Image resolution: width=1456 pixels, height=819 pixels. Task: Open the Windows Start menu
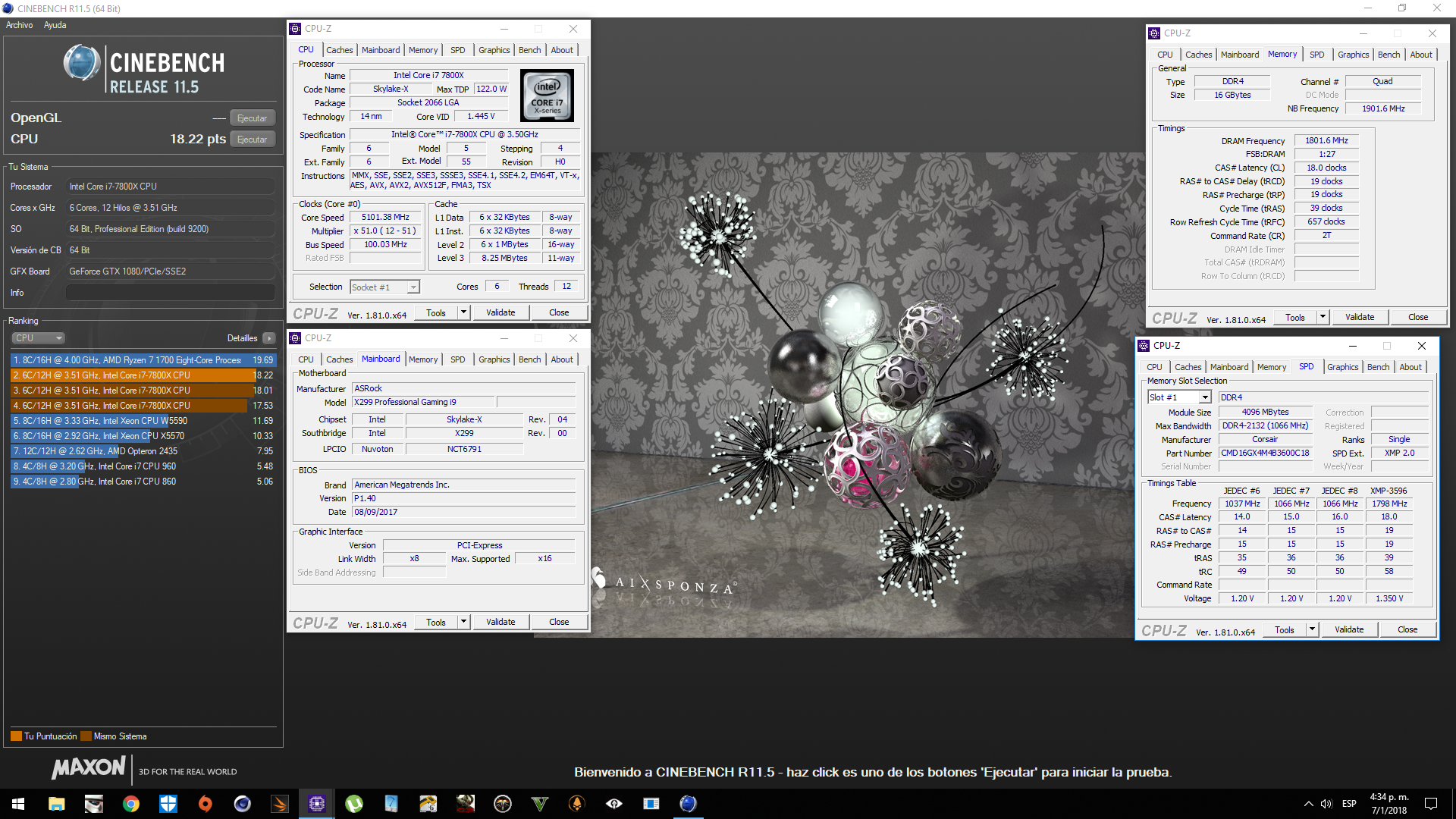point(18,804)
